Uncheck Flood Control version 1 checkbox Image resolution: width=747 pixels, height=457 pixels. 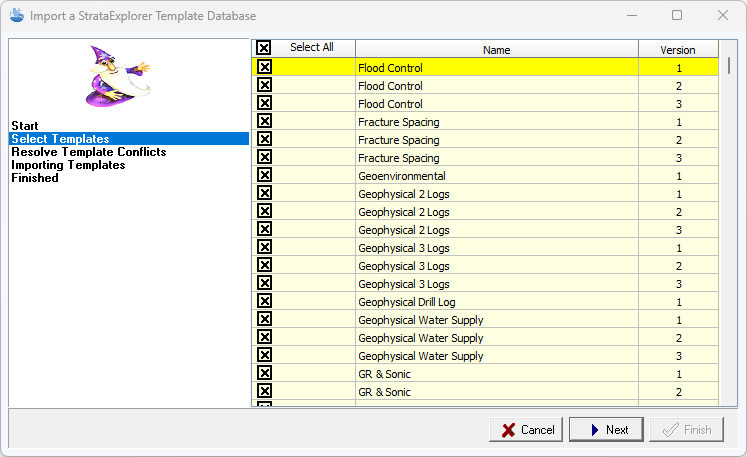coord(264,67)
